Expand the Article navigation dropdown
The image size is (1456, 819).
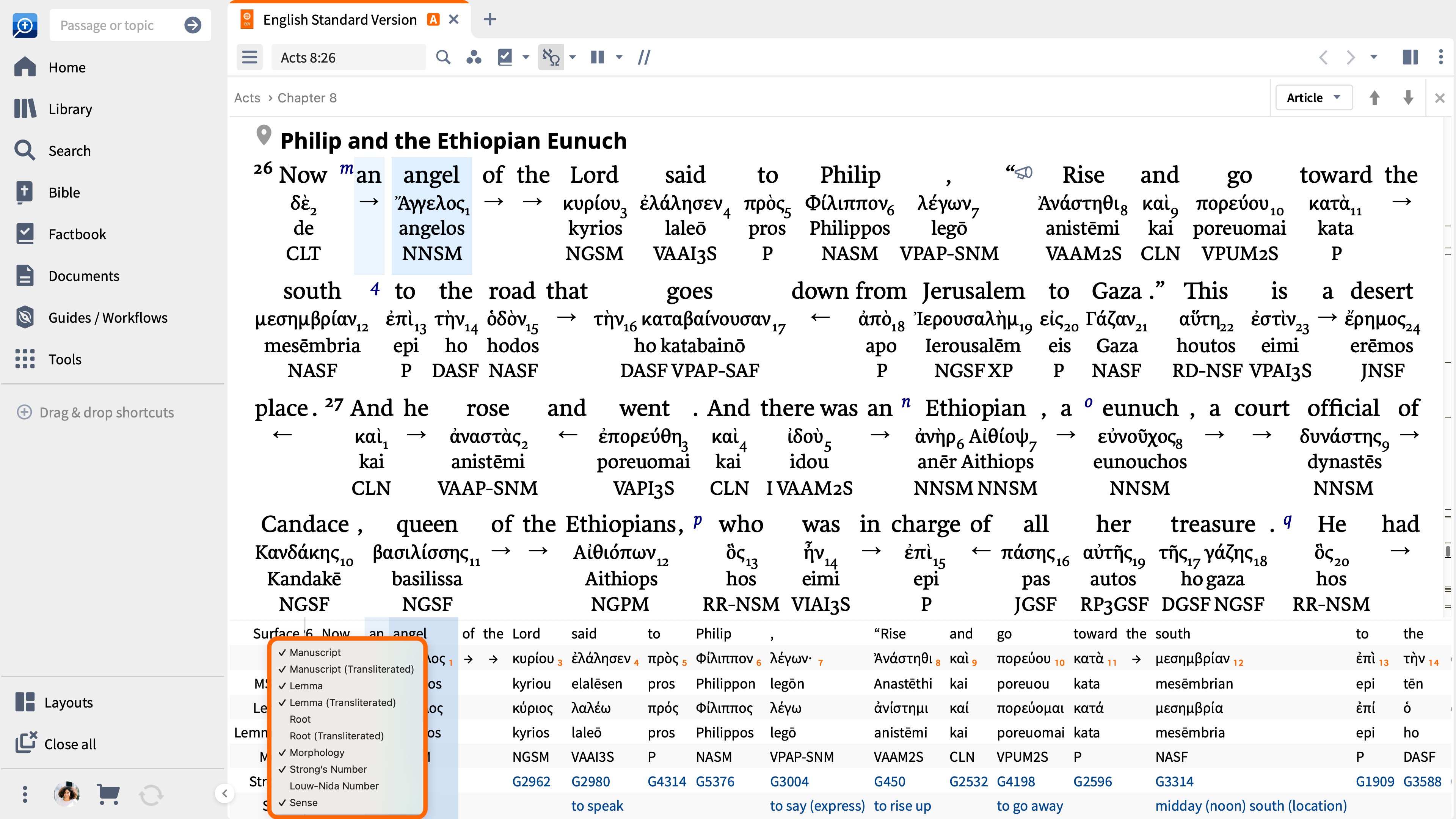tap(1313, 98)
